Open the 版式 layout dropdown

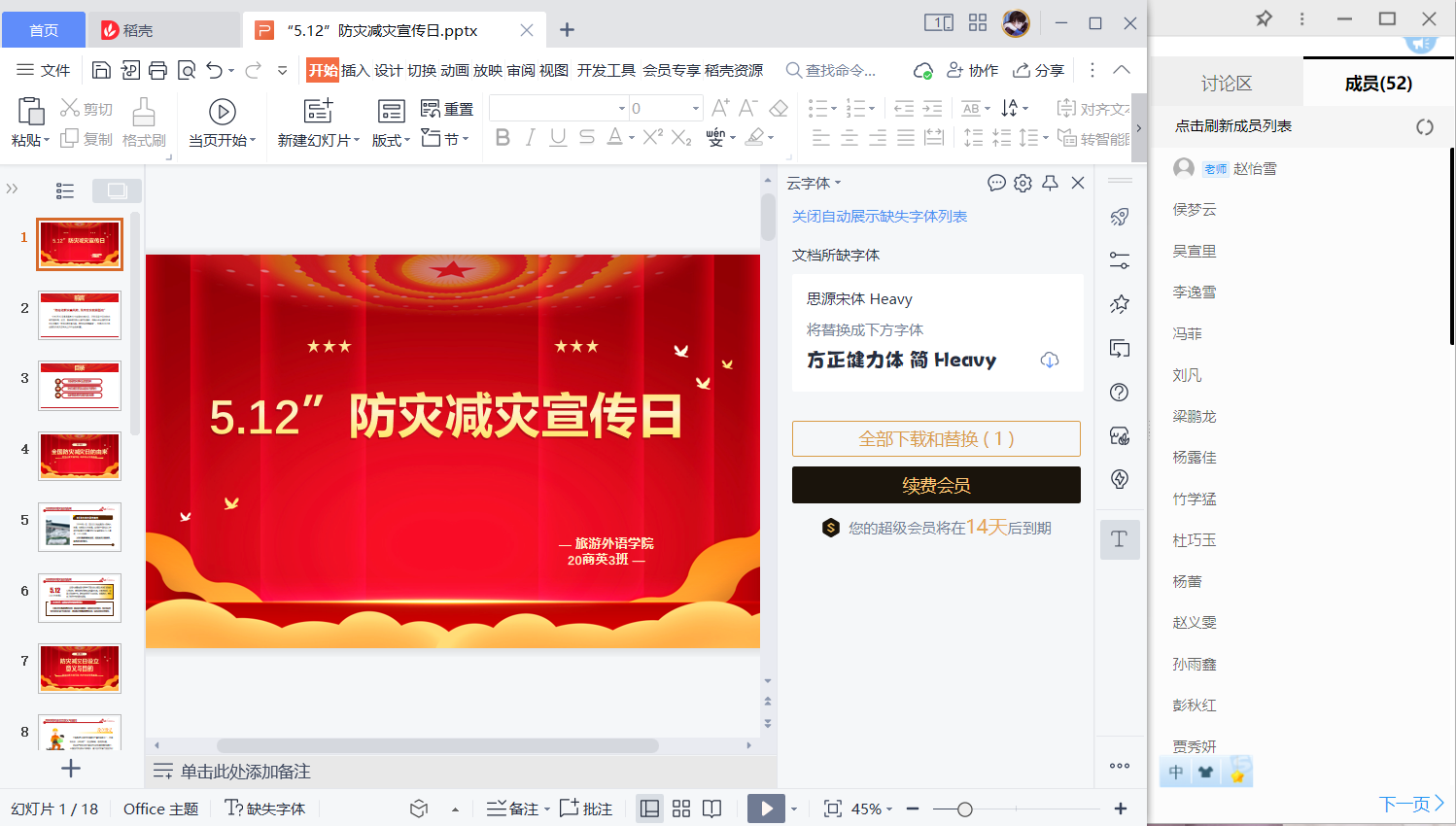[391, 140]
